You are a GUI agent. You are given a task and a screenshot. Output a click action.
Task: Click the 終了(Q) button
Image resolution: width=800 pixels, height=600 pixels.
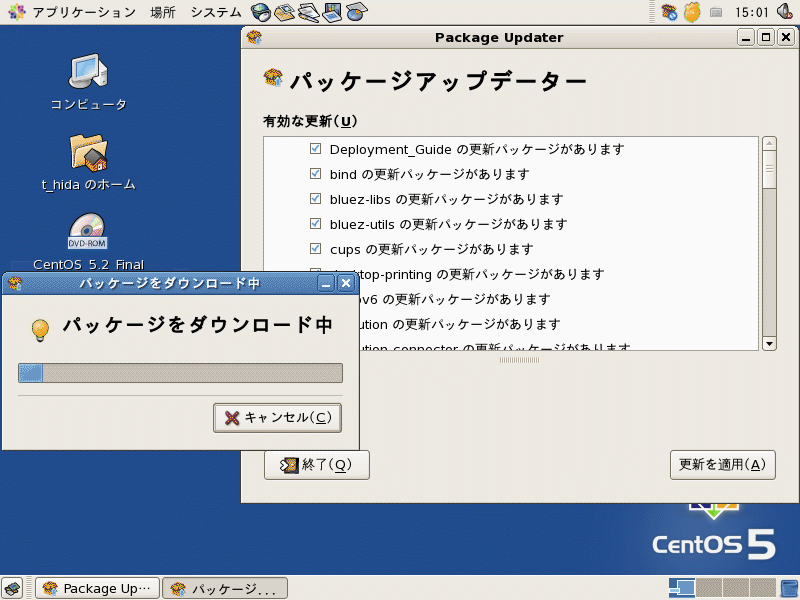[x=317, y=465]
